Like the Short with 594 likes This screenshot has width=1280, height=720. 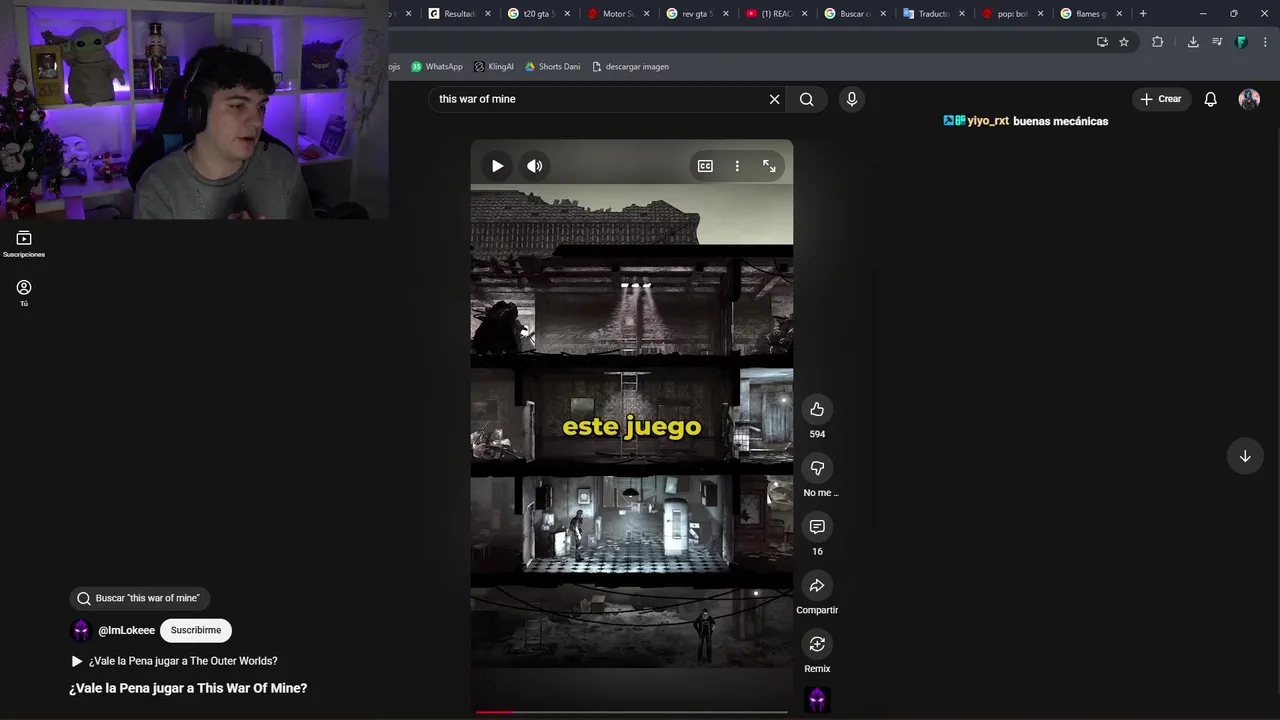(x=817, y=409)
